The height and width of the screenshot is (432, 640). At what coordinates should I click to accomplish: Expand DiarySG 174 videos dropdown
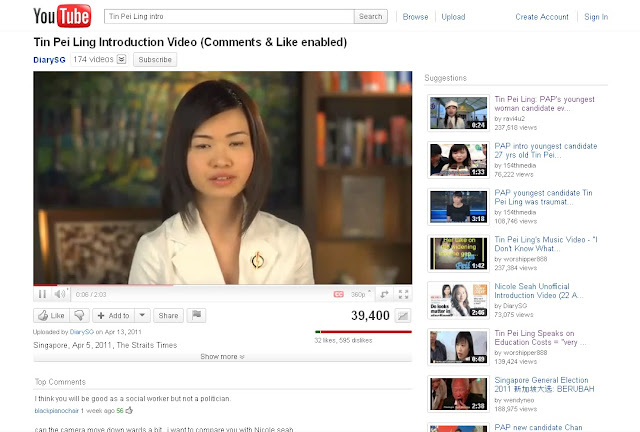[x=121, y=59]
